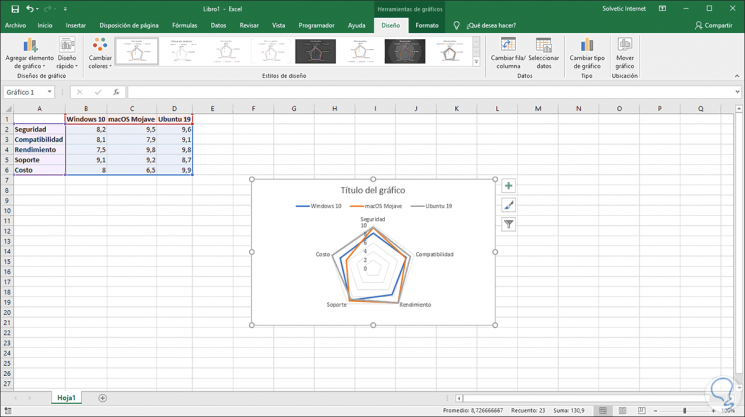This screenshot has height=417, width=745.
Task: Select cell Ubuntu 19 header
Action: pyautogui.click(x=174, y=119)
